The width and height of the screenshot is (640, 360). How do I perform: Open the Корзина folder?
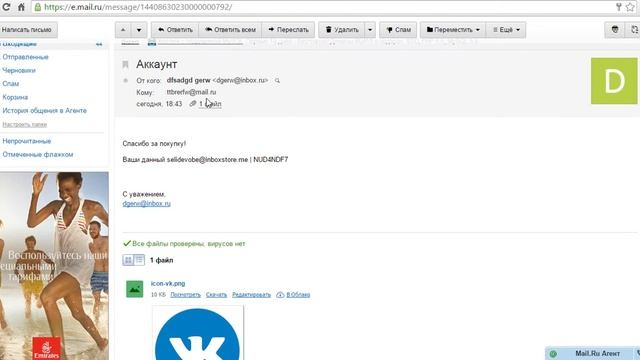pyautogui.click(x=15, y=97)
